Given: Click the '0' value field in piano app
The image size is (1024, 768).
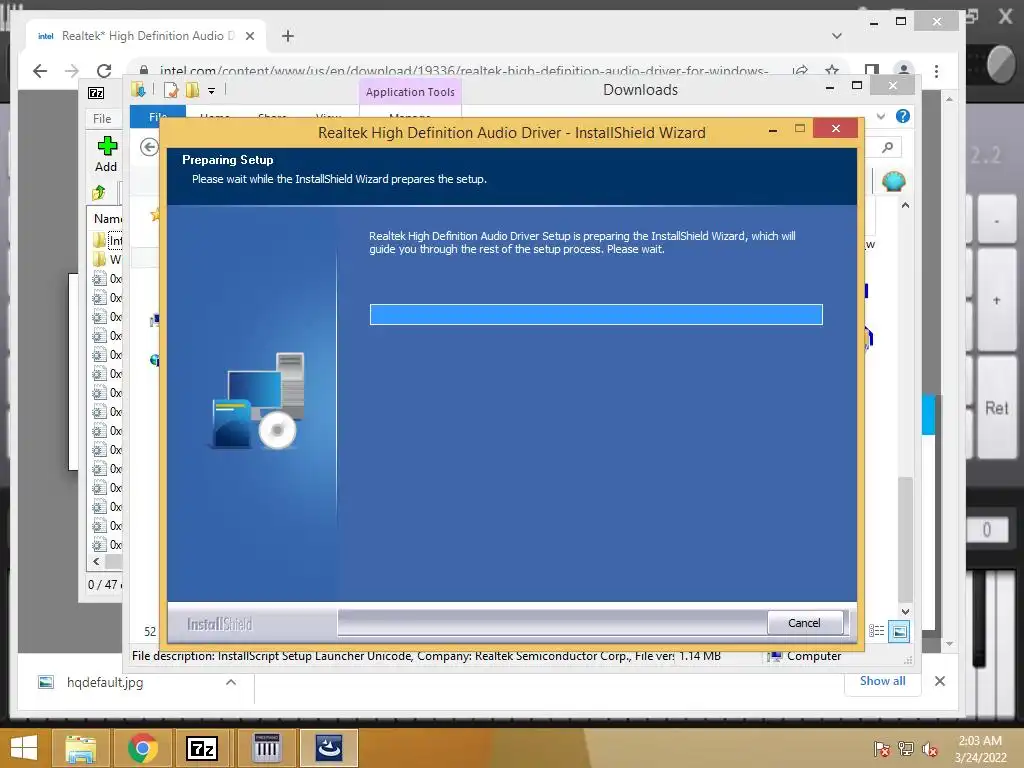Looking at the screenshot, I should (x=987, y=530).
